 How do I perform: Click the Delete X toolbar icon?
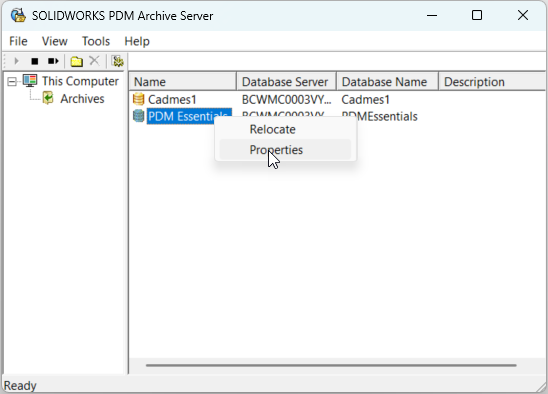(94, 61)
